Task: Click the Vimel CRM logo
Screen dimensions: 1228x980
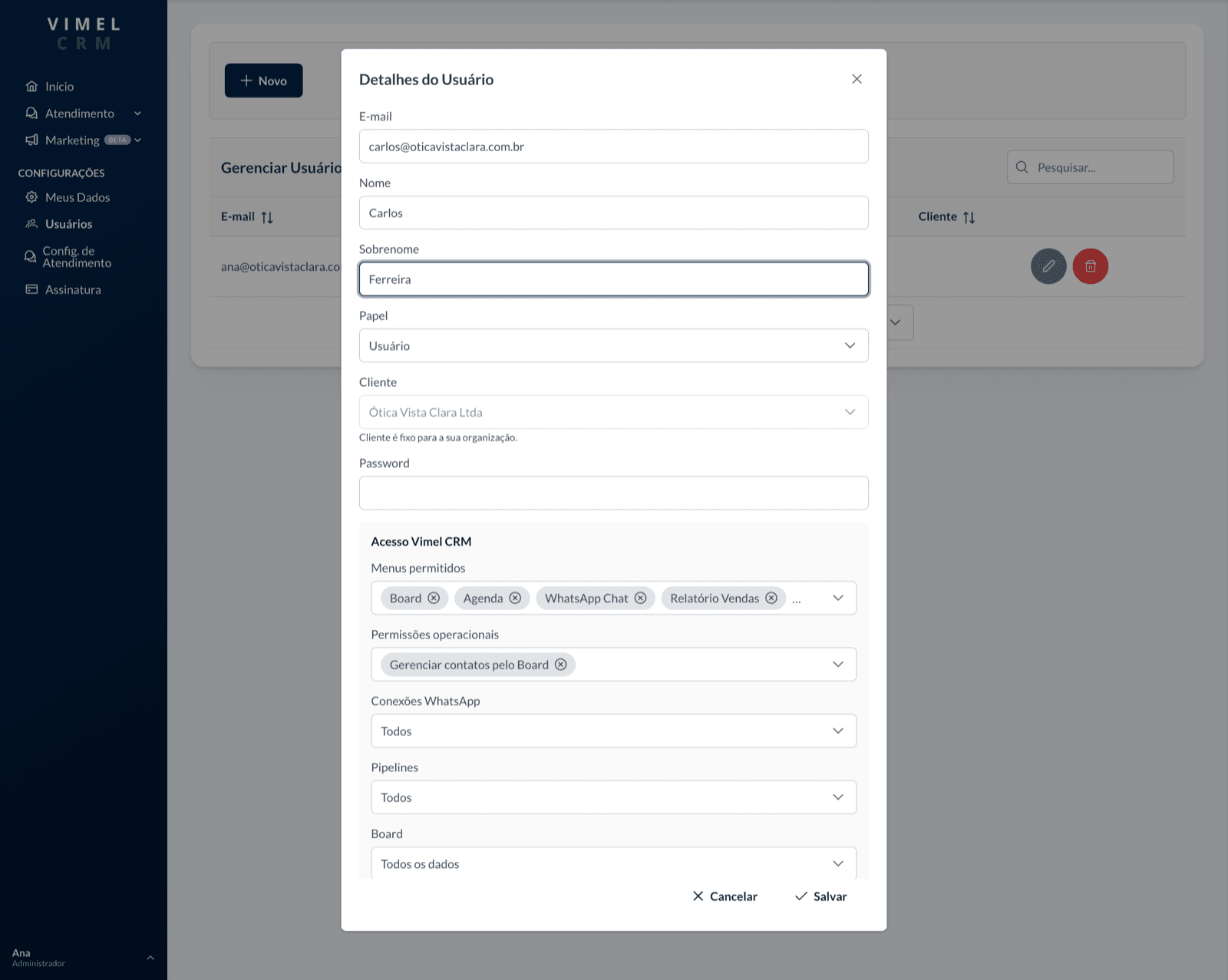Action: (84, 34)
